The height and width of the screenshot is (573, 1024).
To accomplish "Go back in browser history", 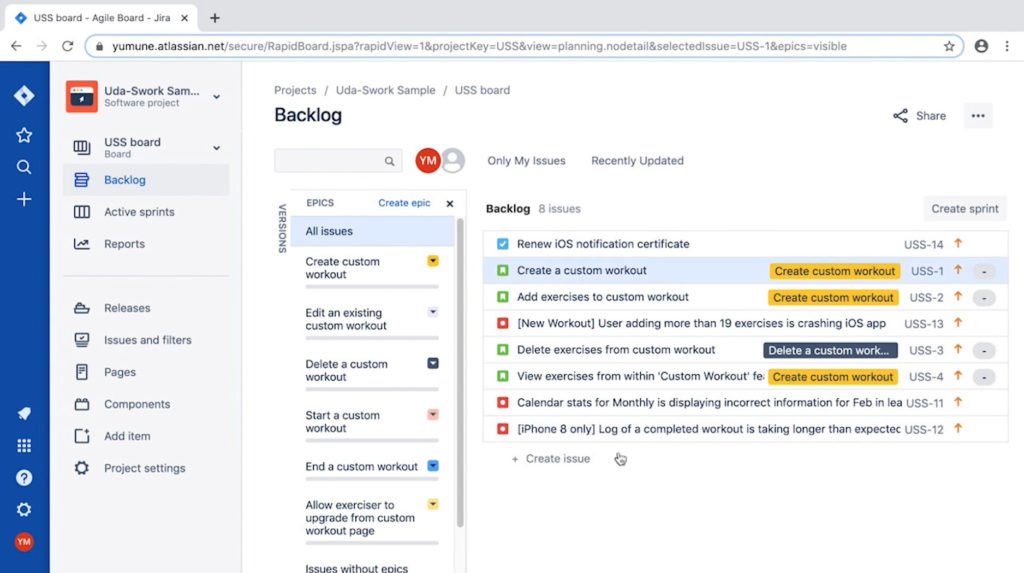I will (x=16, y=46).
